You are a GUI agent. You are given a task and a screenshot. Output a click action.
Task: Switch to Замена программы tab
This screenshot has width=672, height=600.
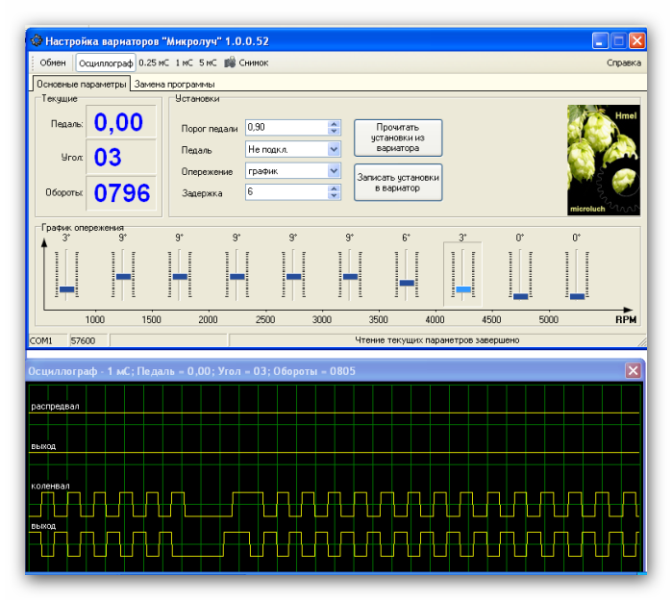174,84
